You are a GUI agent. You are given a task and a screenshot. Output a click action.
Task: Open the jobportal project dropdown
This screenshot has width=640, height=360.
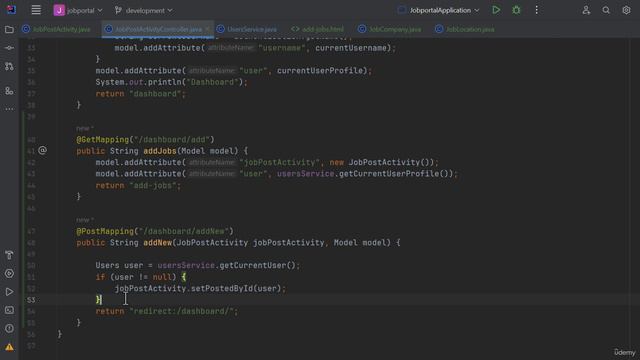[x=78, y=10]
